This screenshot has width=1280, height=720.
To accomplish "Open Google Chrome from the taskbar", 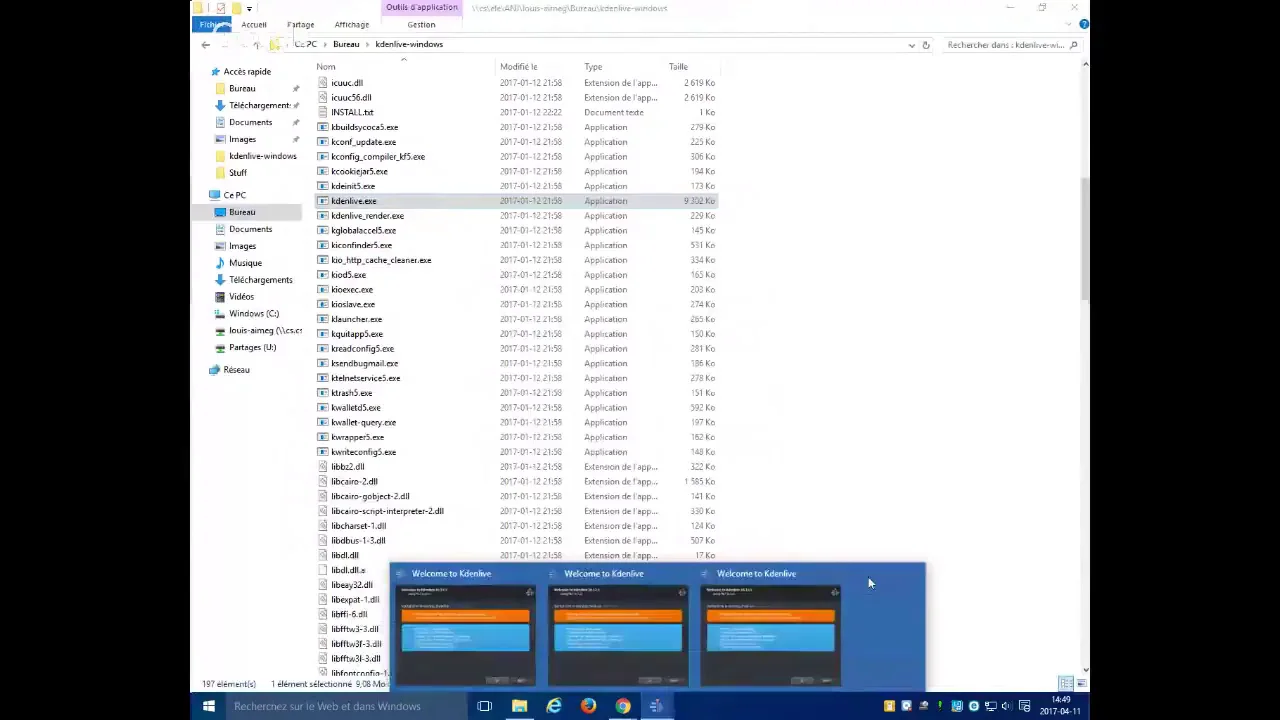I will coord(623,706).
